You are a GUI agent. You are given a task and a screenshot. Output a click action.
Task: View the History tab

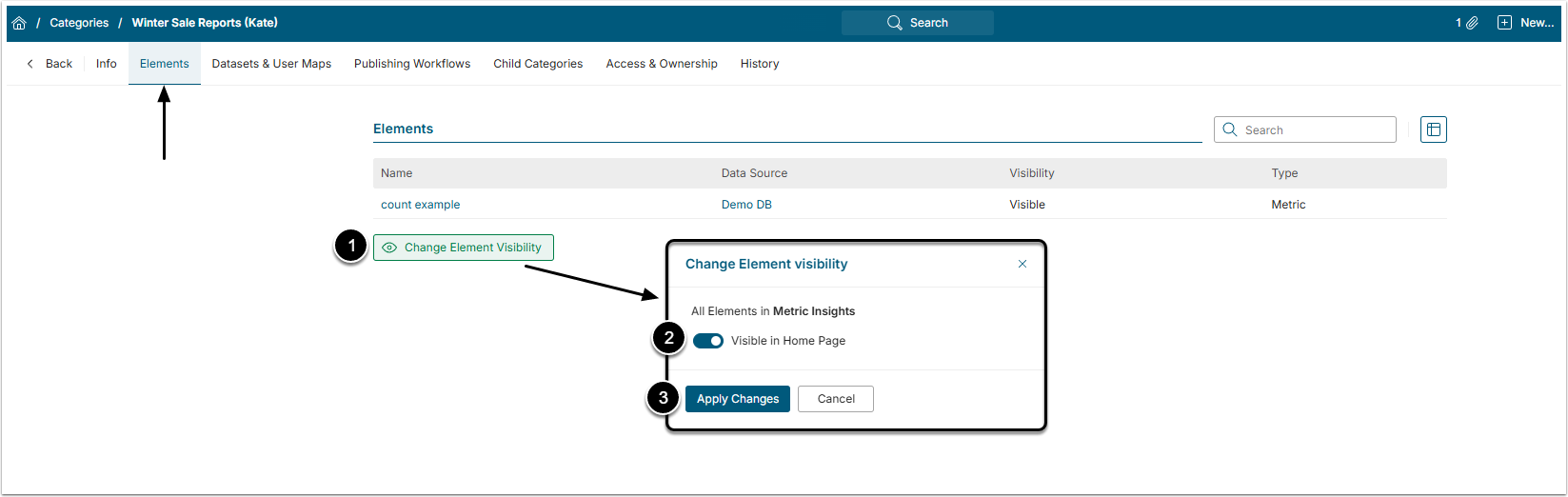[x=760, y=64]
